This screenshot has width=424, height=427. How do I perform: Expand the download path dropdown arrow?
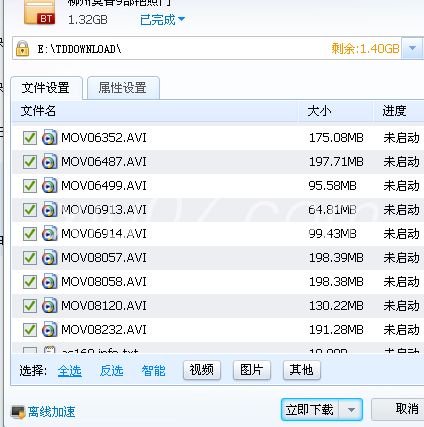click(x=412, y=48)
